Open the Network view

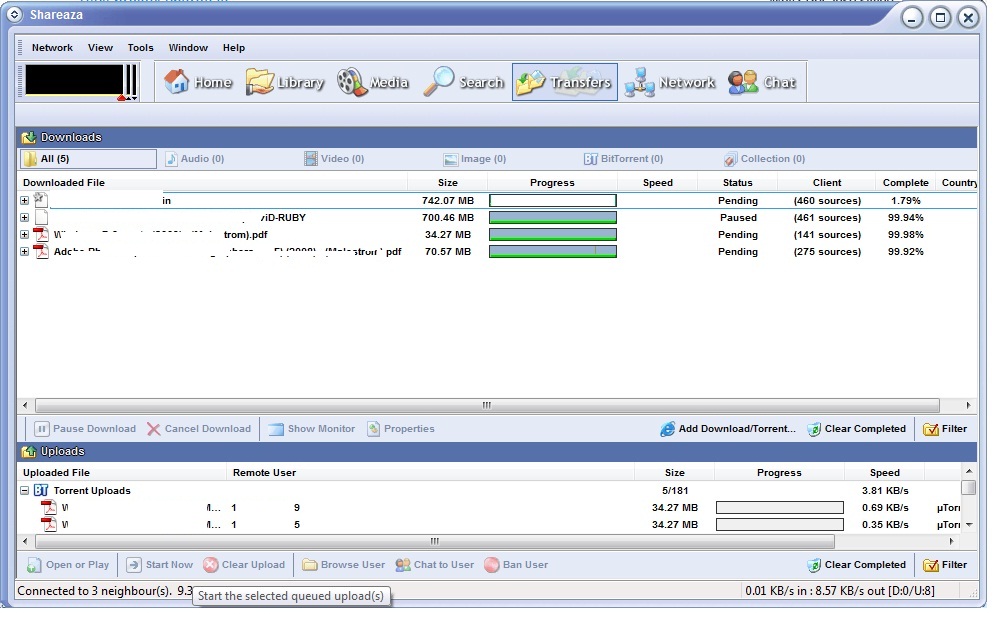pyautogui.click(x=670, y=82)
